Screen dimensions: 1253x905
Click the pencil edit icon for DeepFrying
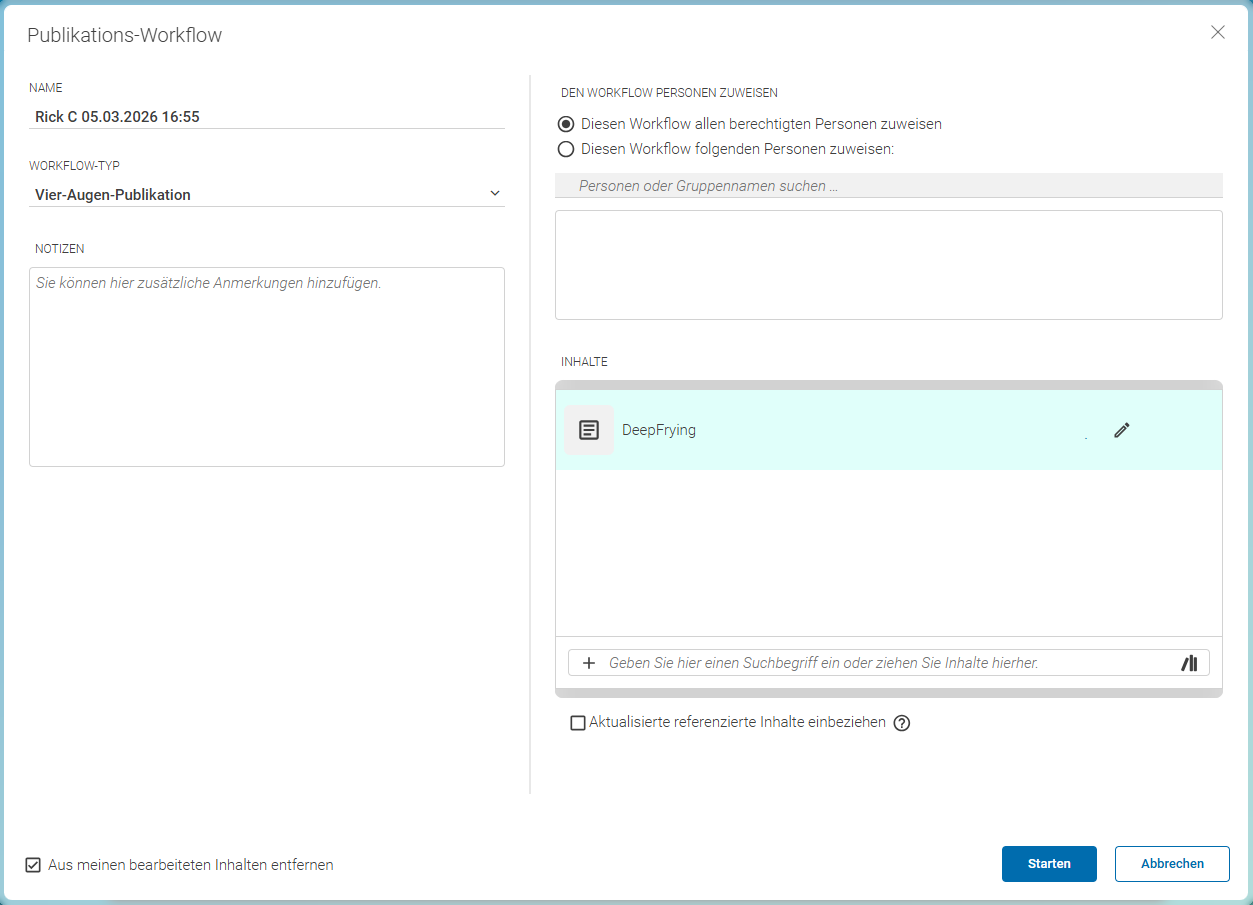1122,430
